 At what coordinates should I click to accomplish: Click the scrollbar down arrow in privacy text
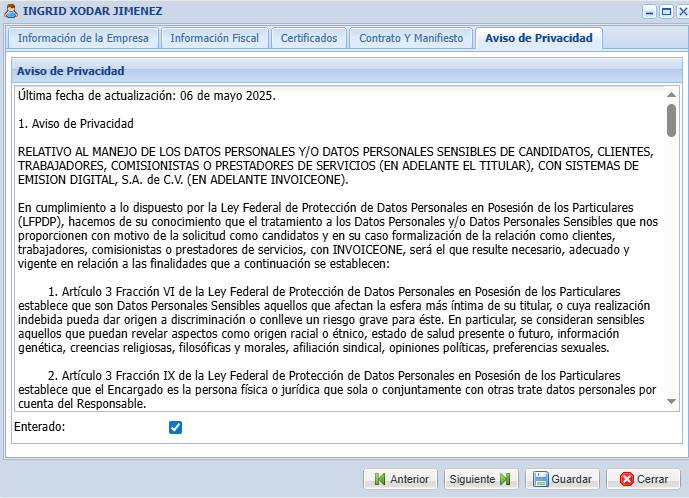click(x=671, y=401)
